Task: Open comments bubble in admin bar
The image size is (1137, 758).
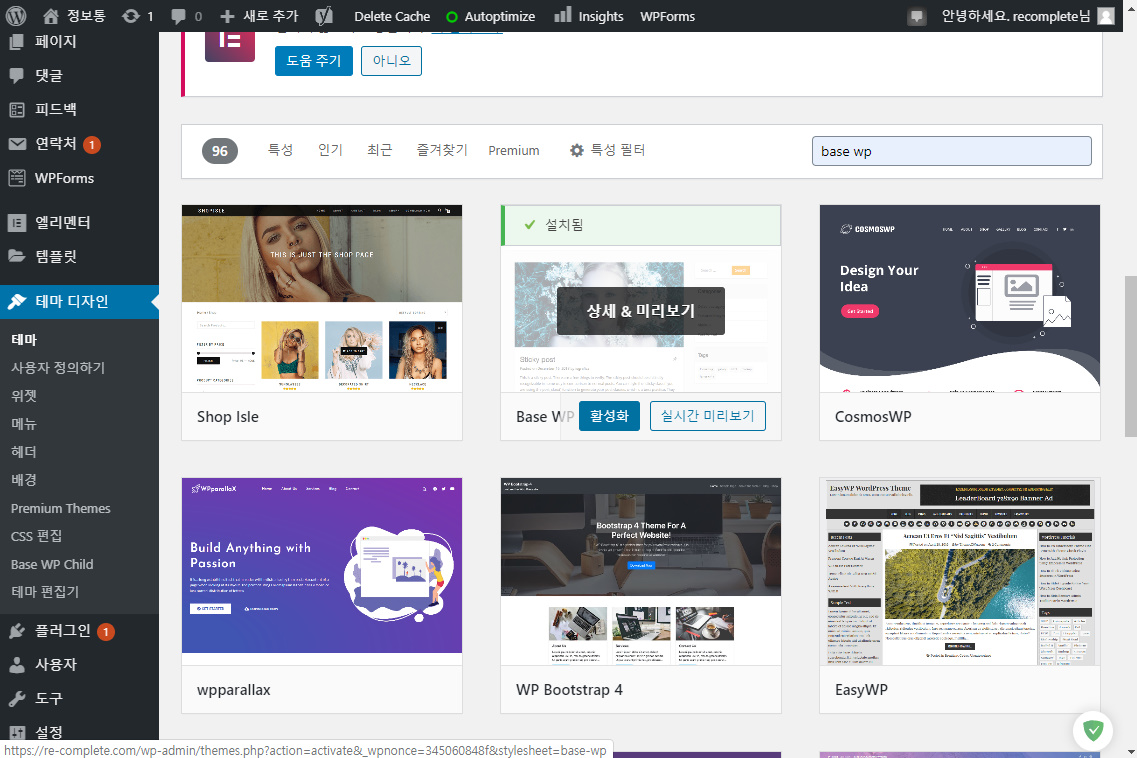Action: point(178,16)
